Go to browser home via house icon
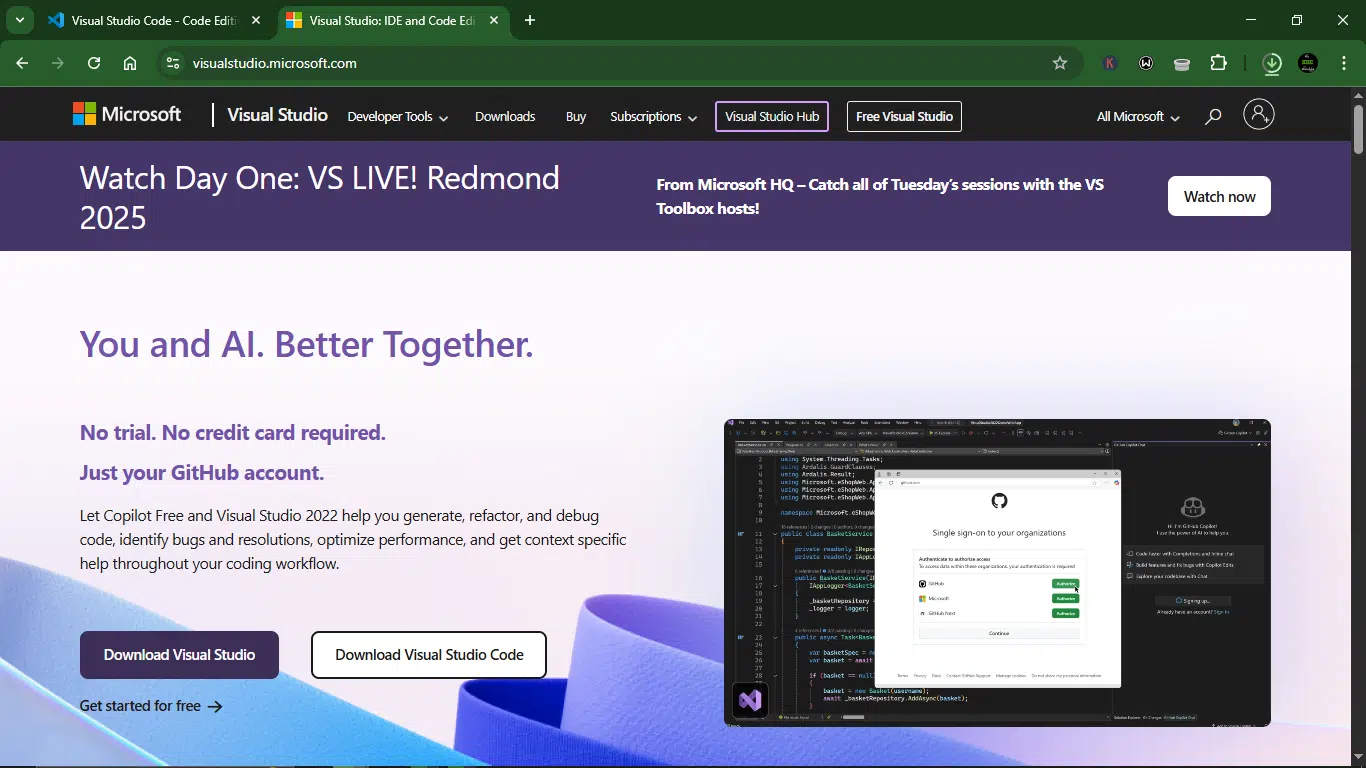Image resolution: width=1366 pixels, height=768 pixels. [x=130, y=63]
